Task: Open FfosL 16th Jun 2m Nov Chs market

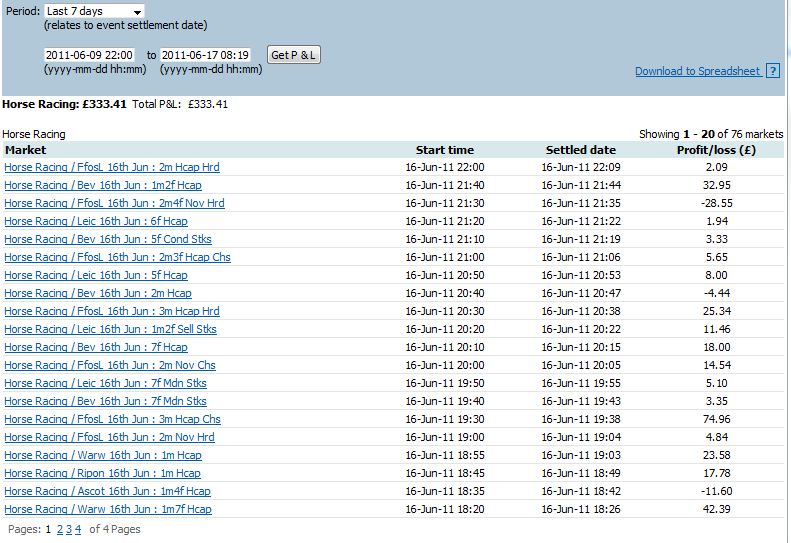Action: (110, 365)
